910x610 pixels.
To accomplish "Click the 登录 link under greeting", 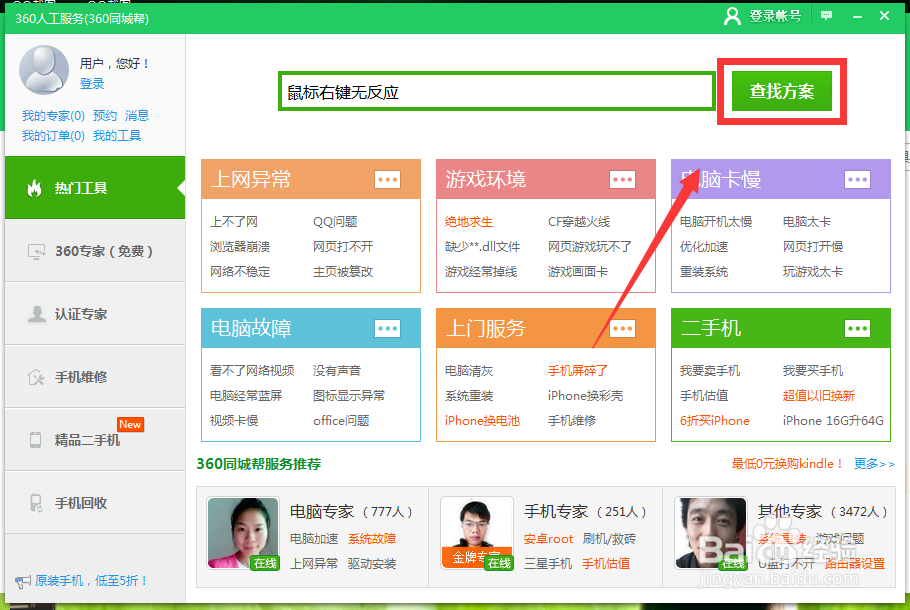I will [x=92, y=84].
